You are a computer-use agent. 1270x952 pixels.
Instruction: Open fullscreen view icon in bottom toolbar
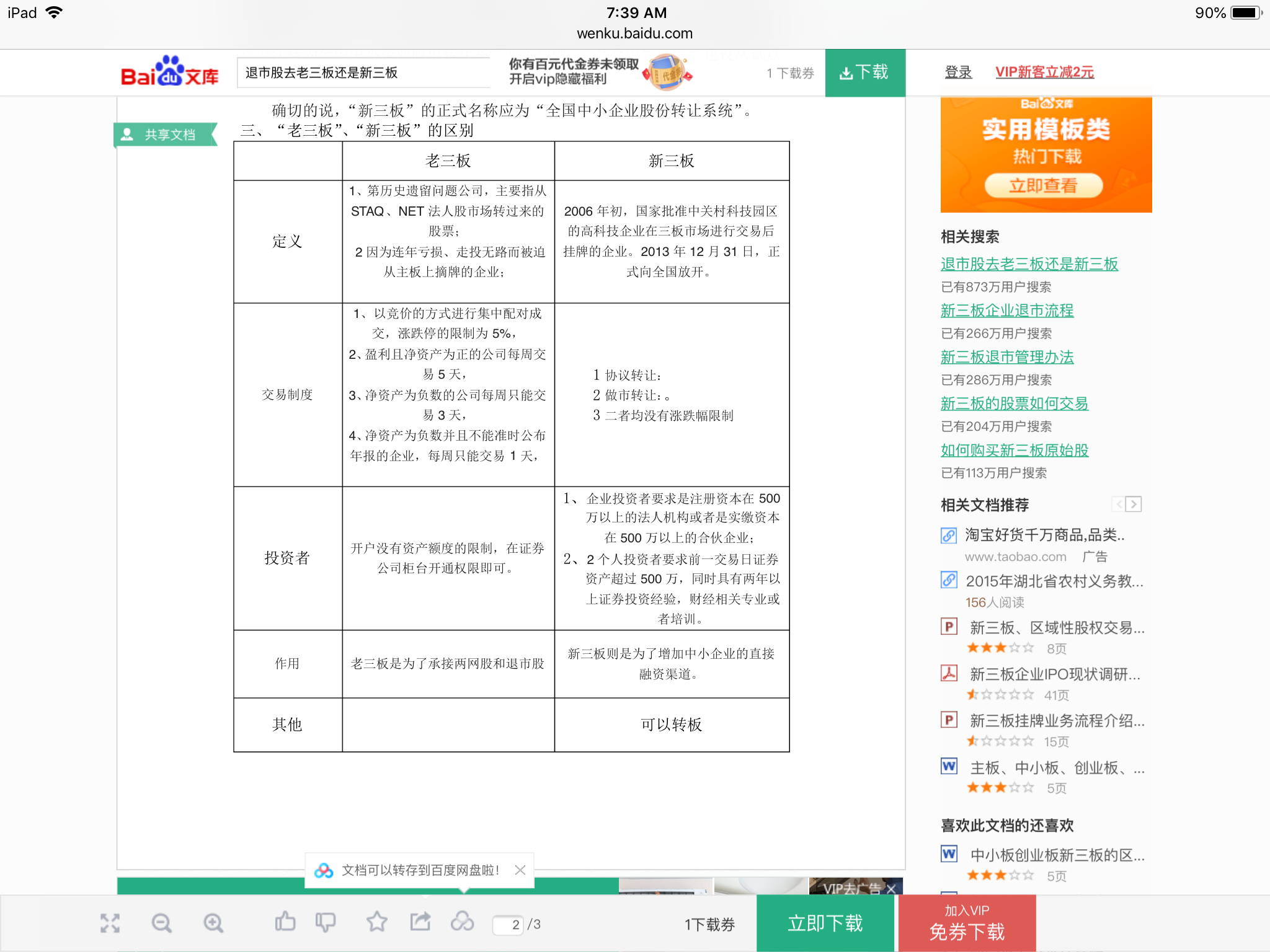coord(110,923)
